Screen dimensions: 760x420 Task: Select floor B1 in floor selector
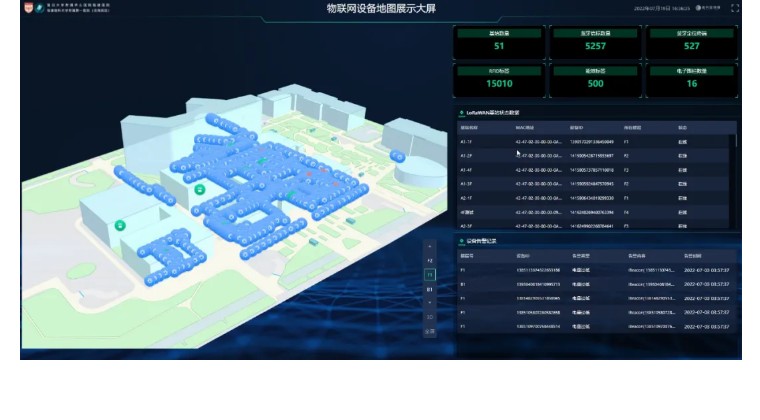click(x=430, y=289)
